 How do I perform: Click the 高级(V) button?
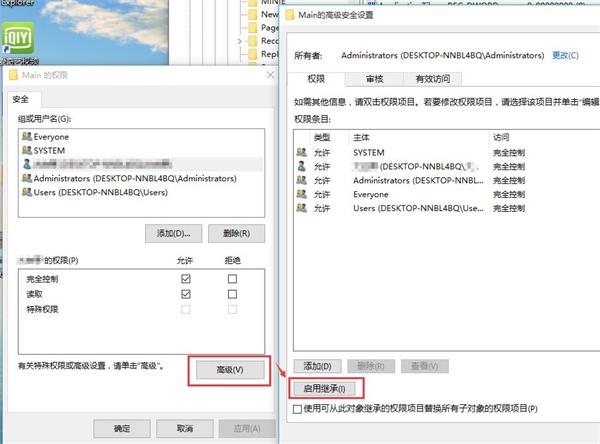pyautogui.click(x=229, y=370)
